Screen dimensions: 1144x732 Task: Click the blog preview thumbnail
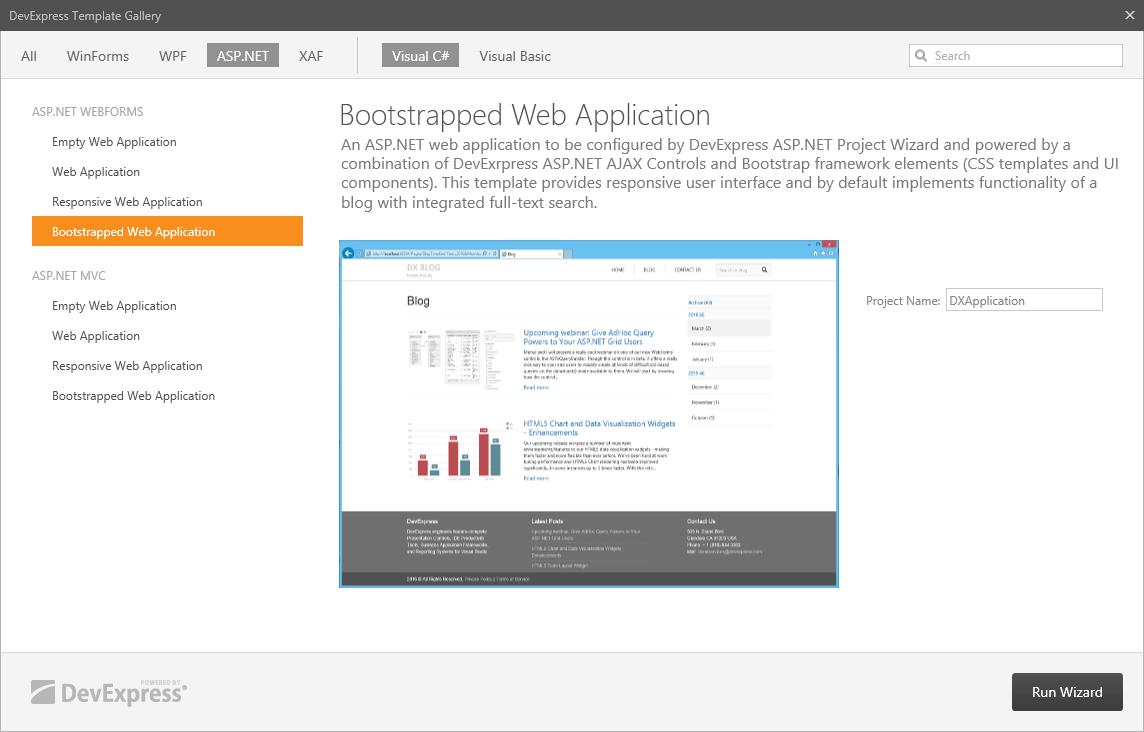589,414
